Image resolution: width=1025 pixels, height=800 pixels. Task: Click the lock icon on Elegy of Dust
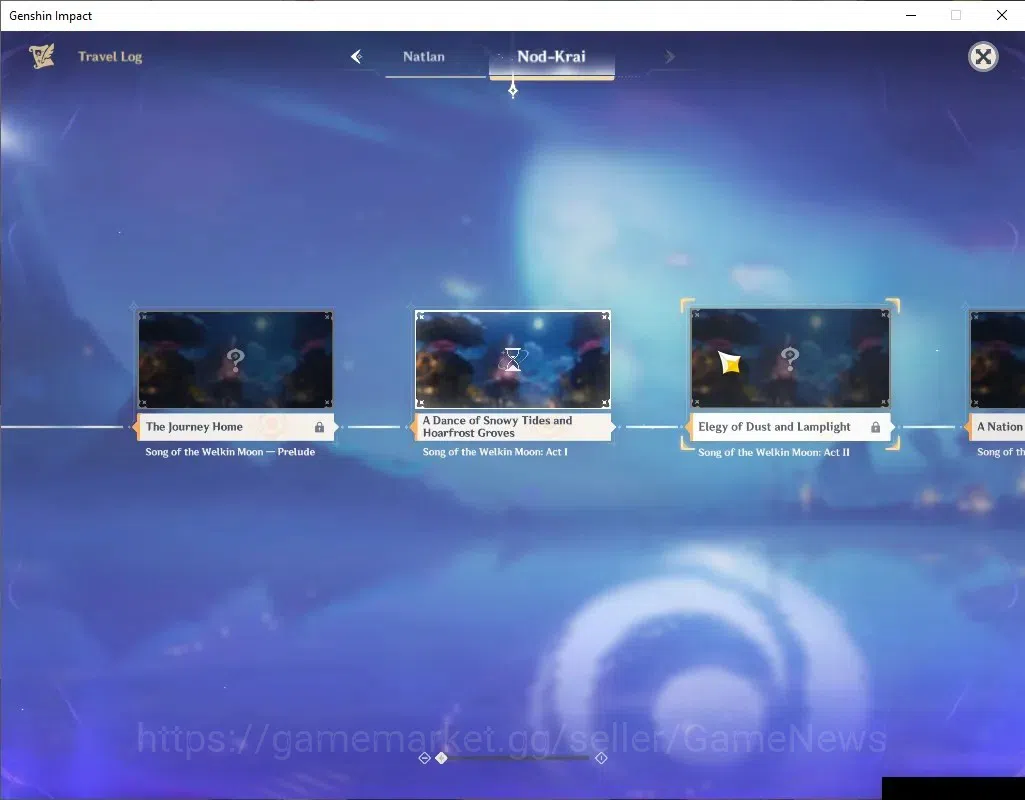[875, 427]
